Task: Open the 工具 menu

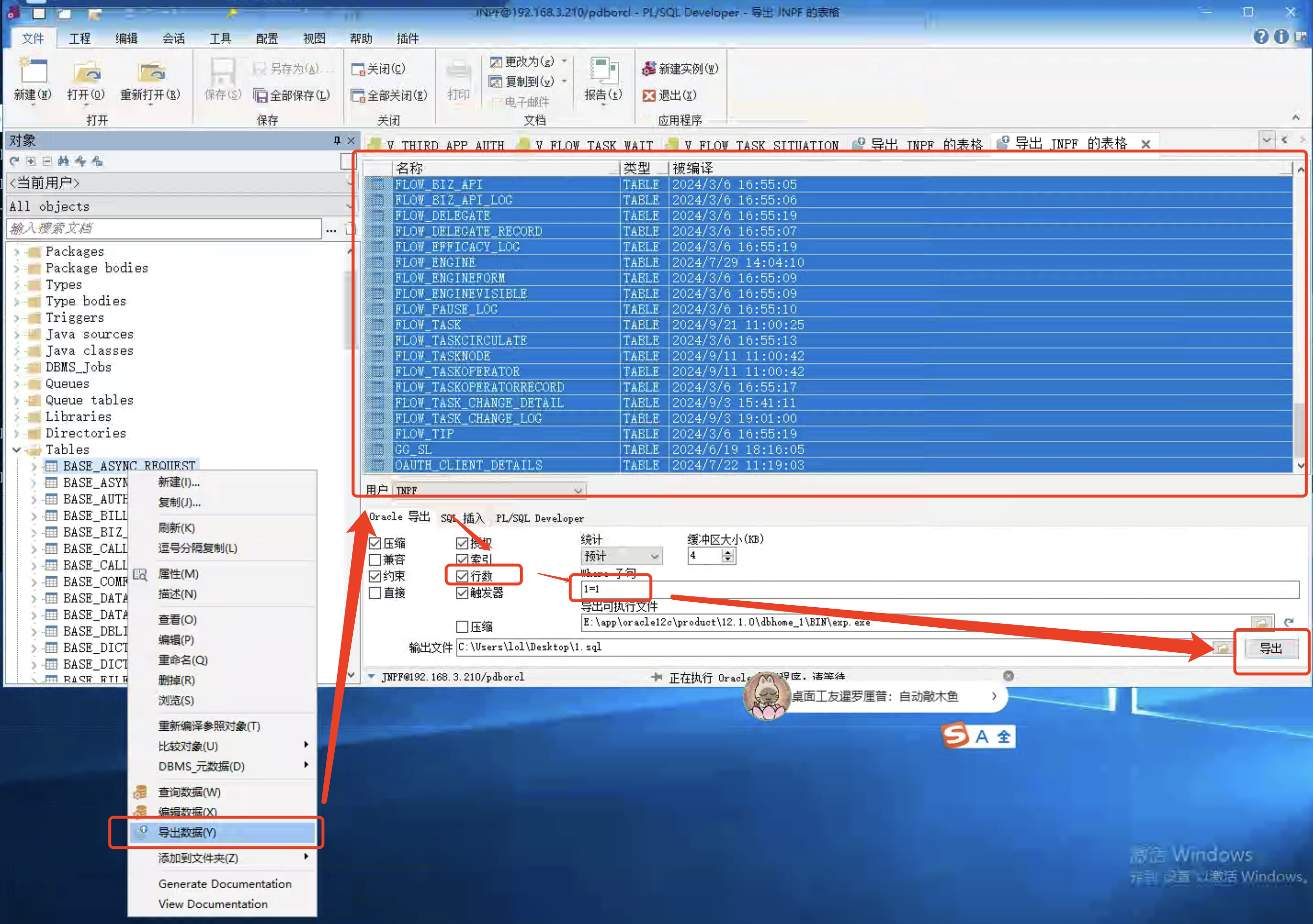Action: pyautogui.click(x=220, y=38)
